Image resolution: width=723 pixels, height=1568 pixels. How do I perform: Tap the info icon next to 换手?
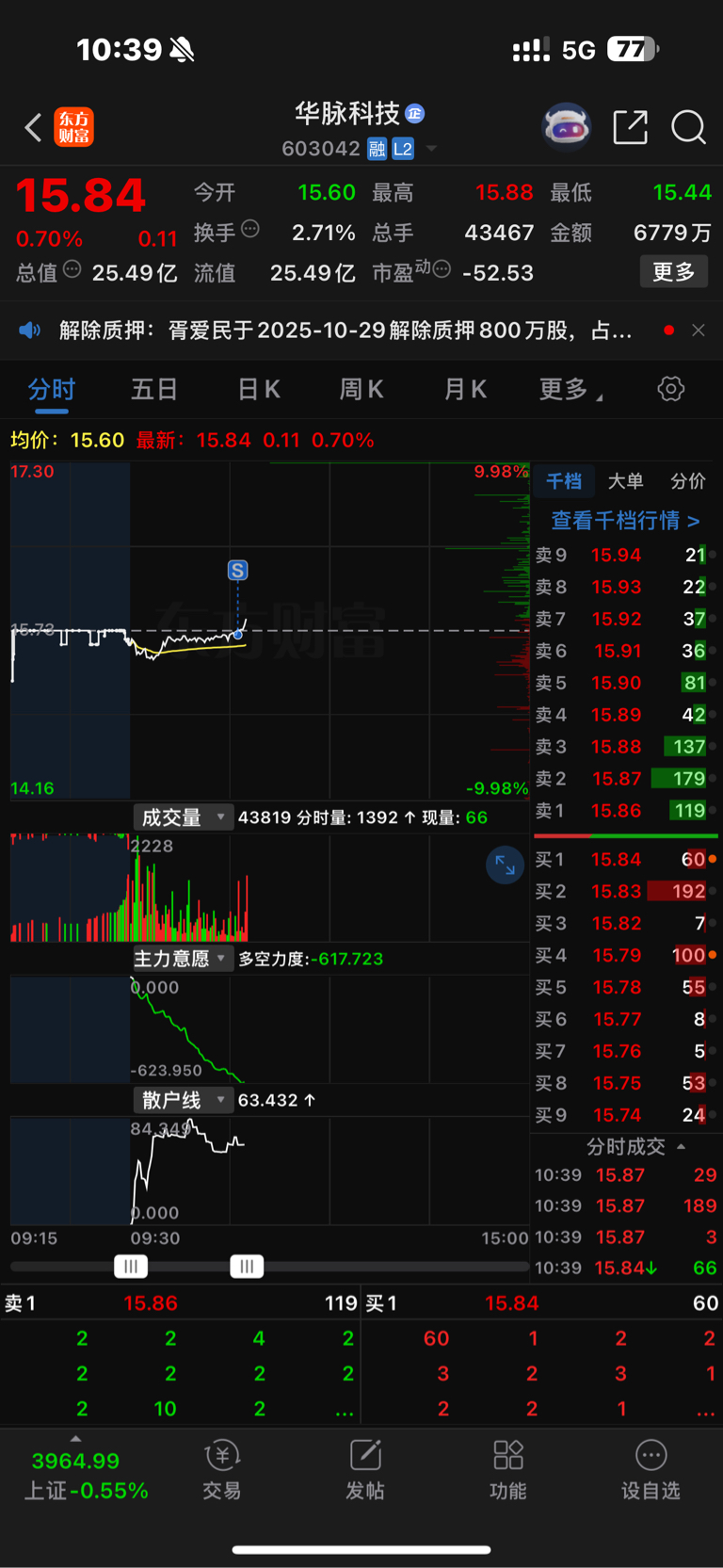pos(250,229)
